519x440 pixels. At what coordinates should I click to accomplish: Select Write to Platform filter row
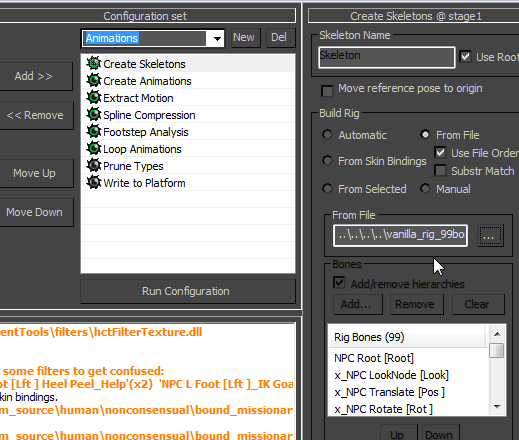click(188, 183)
